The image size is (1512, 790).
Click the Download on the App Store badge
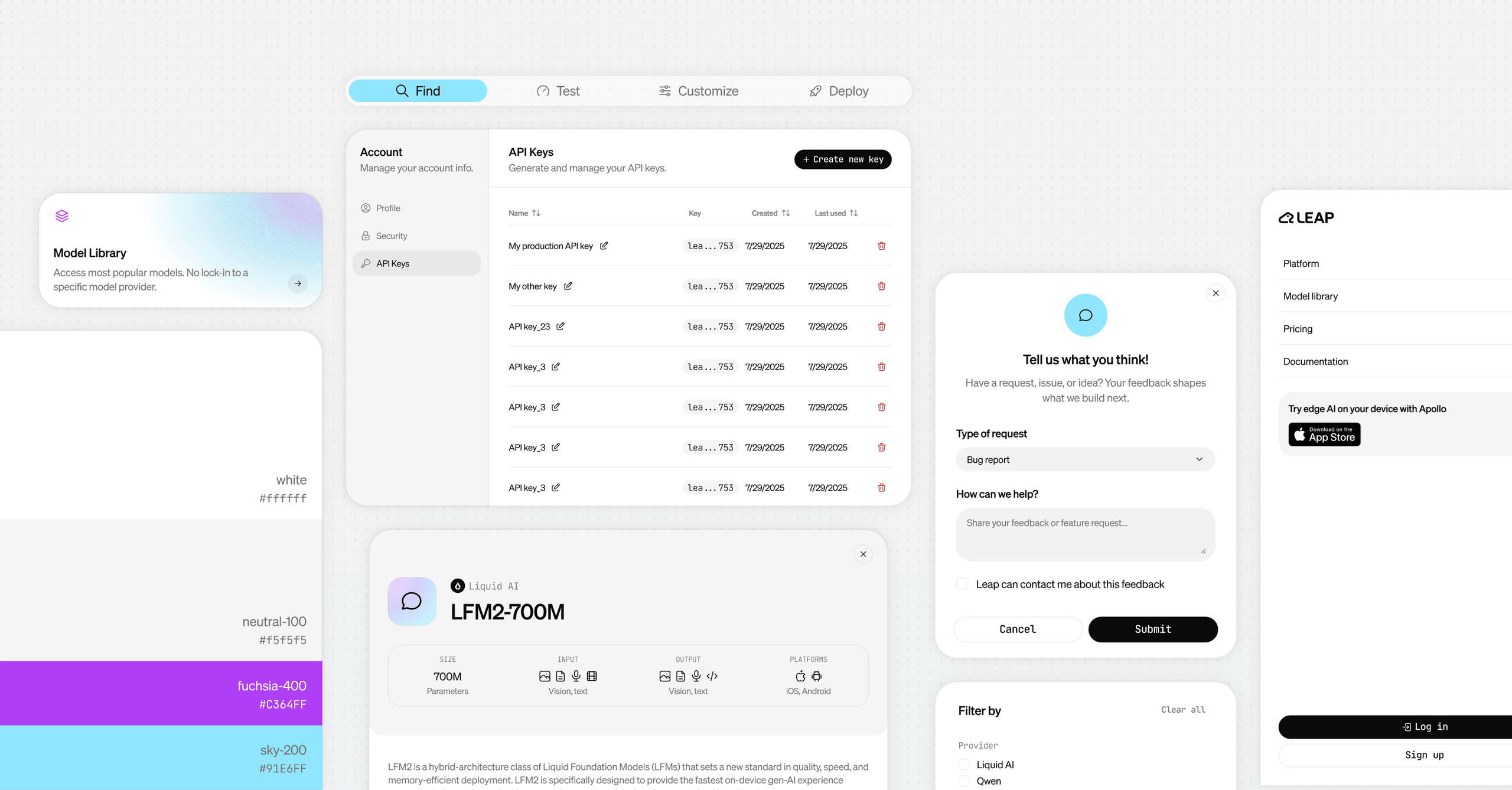pos(1324,435)
